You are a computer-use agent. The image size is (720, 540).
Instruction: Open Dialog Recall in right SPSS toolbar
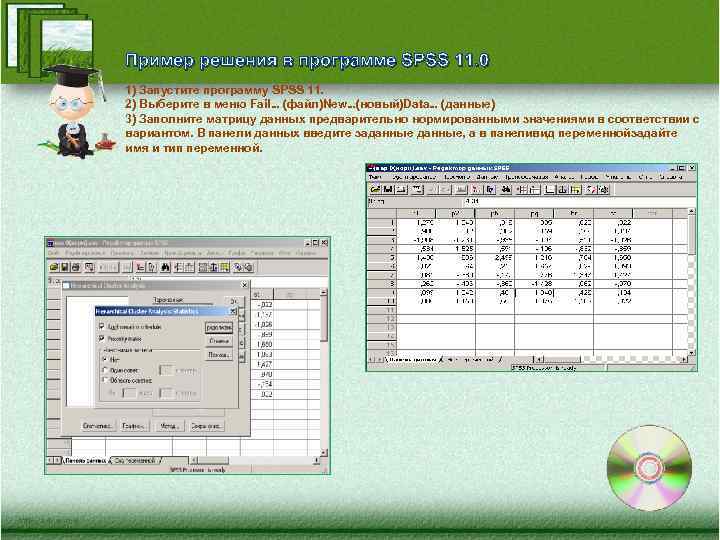tap(416, 189)
